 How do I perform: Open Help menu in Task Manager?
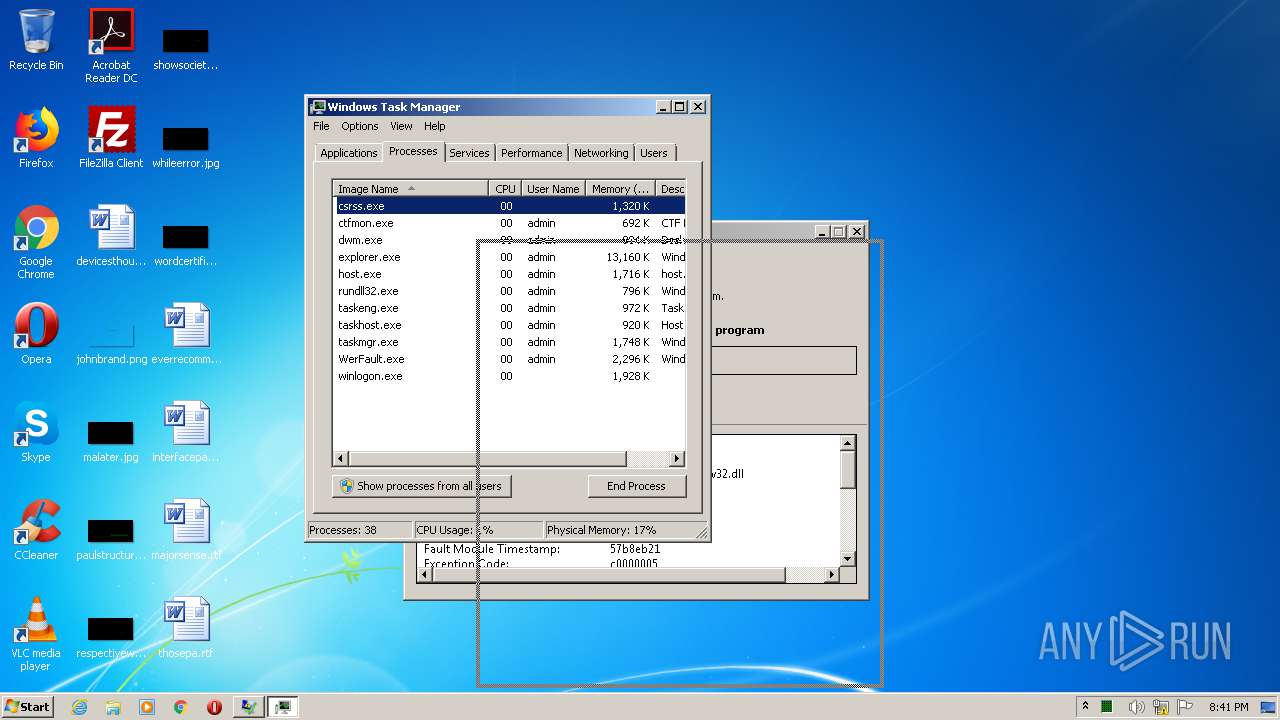[x=434, y=126]
